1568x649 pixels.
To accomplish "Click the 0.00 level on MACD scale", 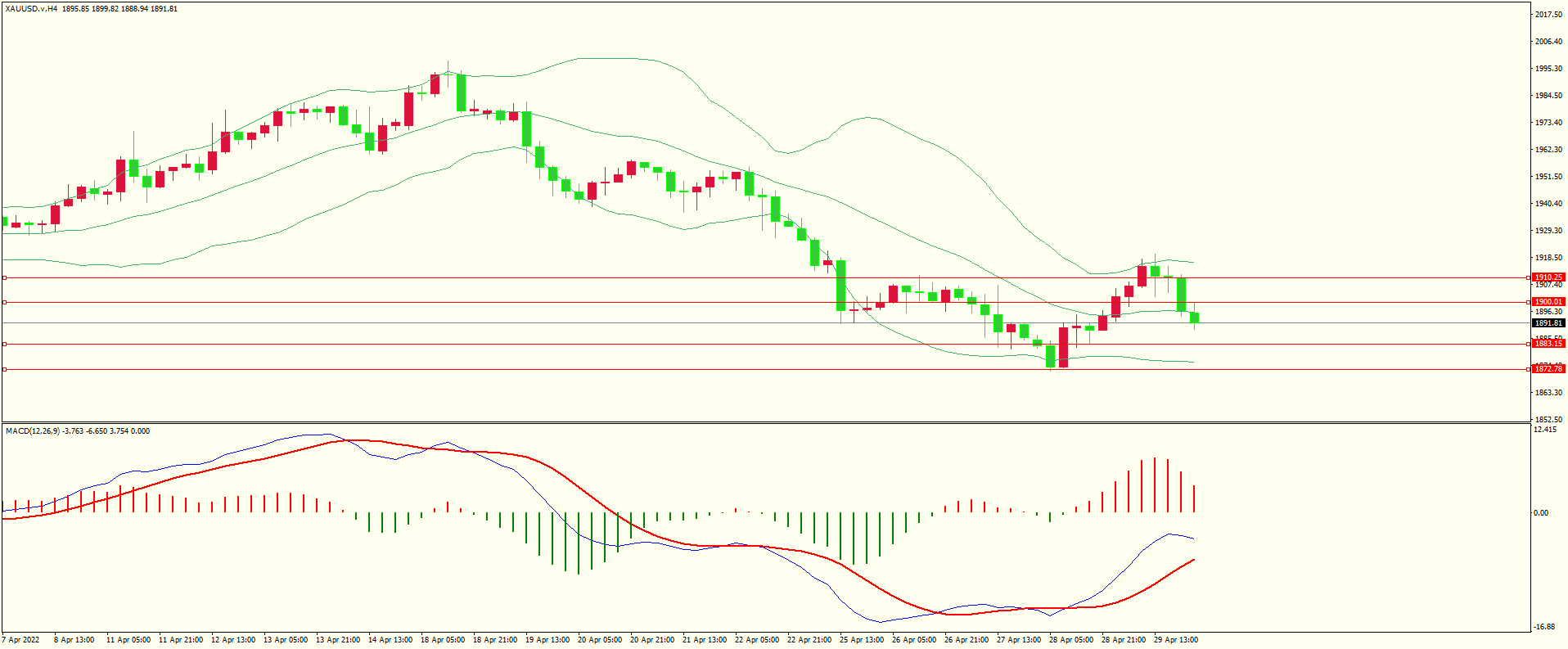I will pos(1540,513).
